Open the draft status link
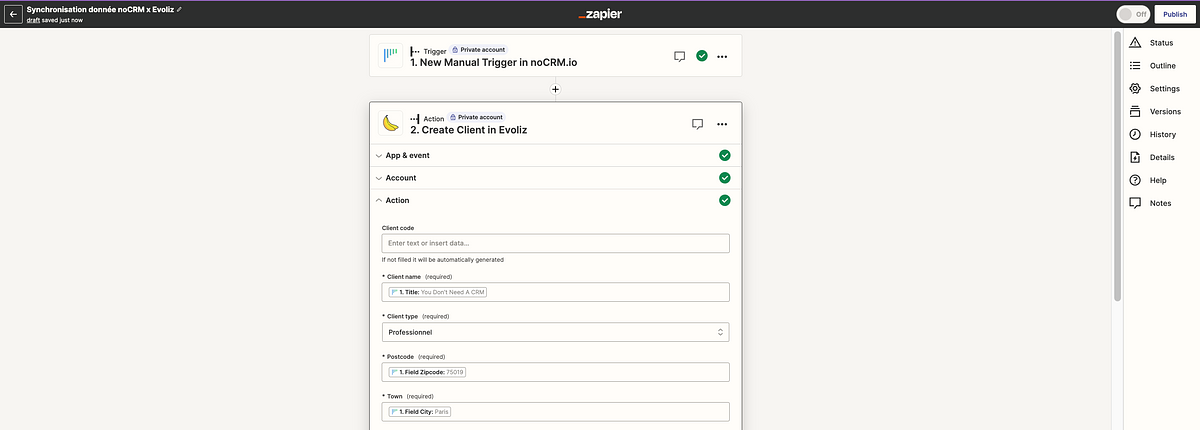This screenshot has width=1200, height=430. tap(33, 20)
